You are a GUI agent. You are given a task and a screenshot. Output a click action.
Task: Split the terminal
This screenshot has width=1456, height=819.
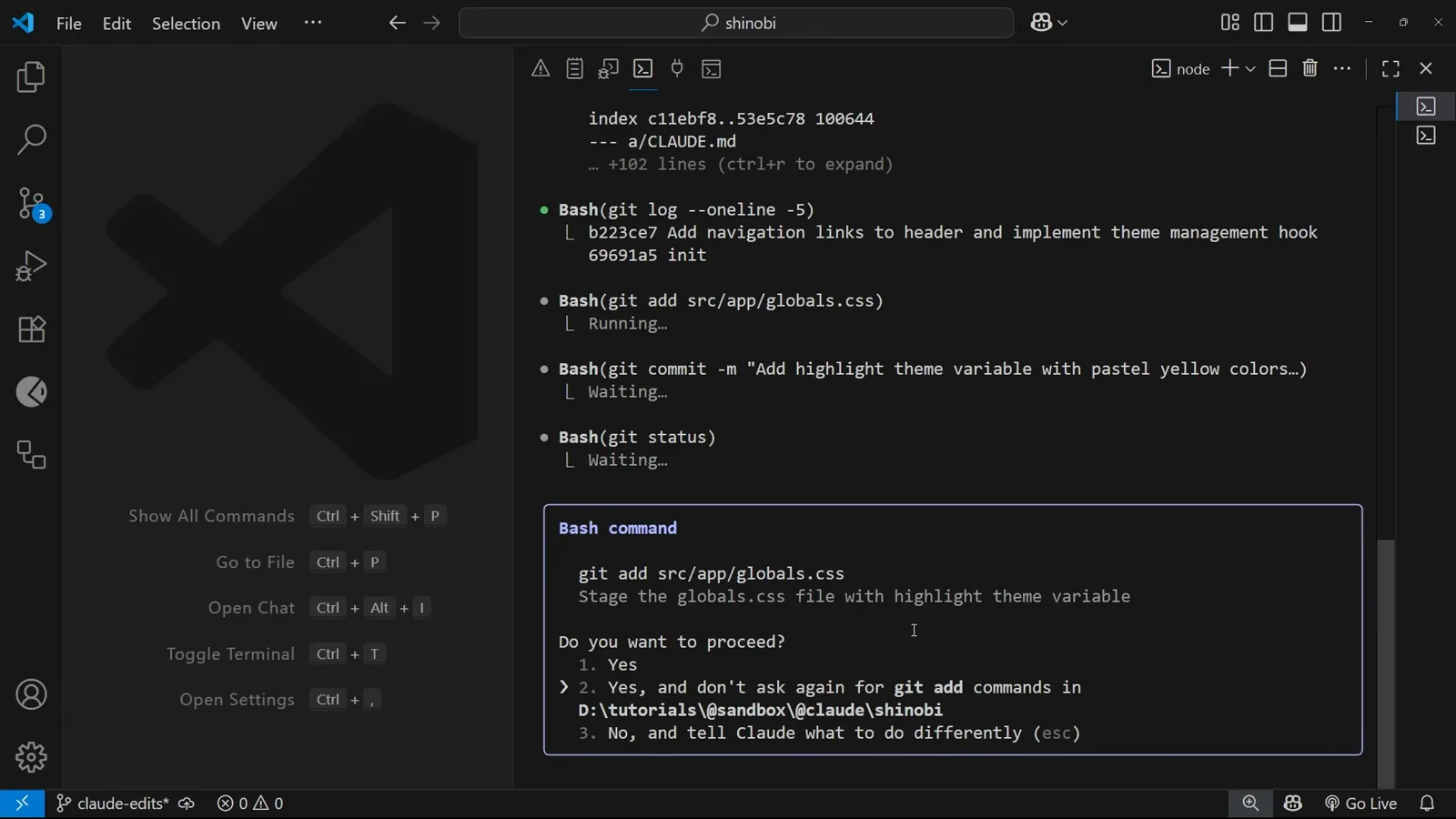click(1278, 69)
